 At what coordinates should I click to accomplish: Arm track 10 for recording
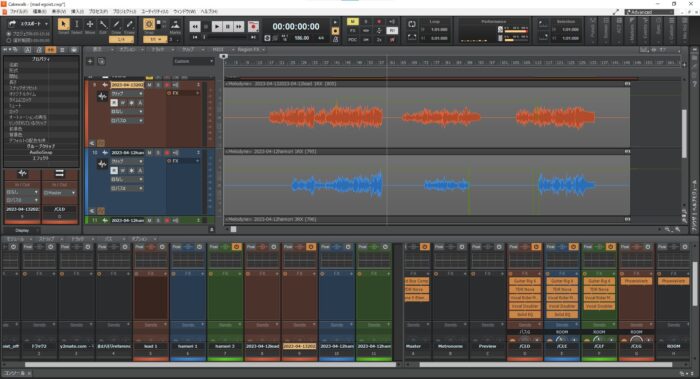point(167,152)
